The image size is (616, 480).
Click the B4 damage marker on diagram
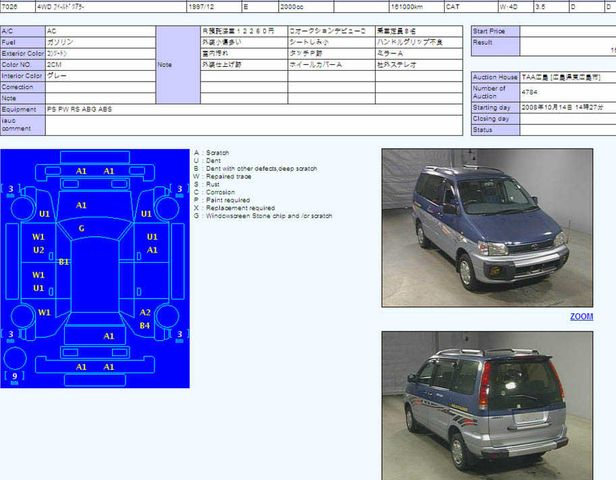coord(145,325)
